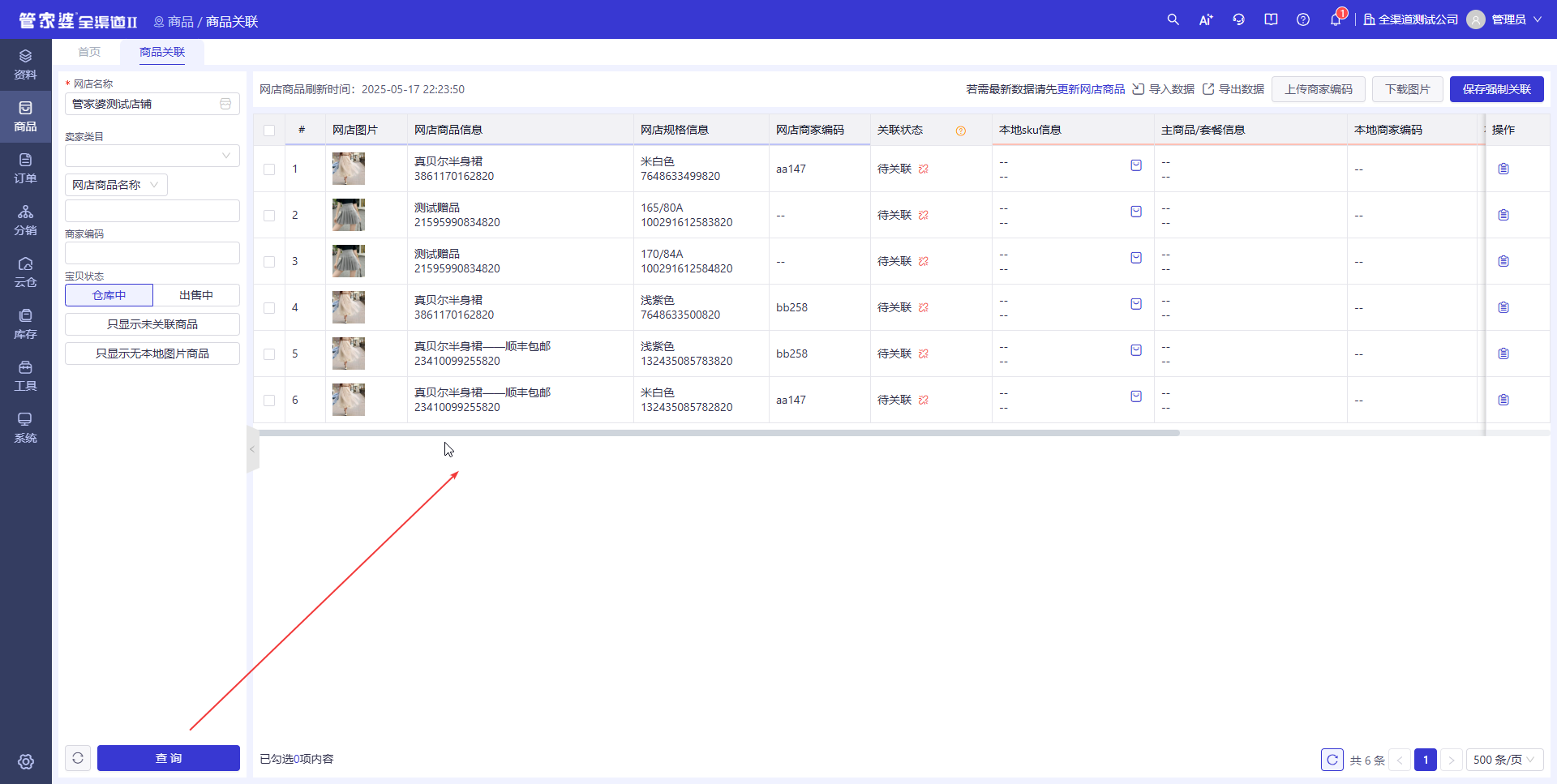Click 只显示未关联商品 filter button
The width and height of the screenshot is (1557, 784).
point(152,324)
